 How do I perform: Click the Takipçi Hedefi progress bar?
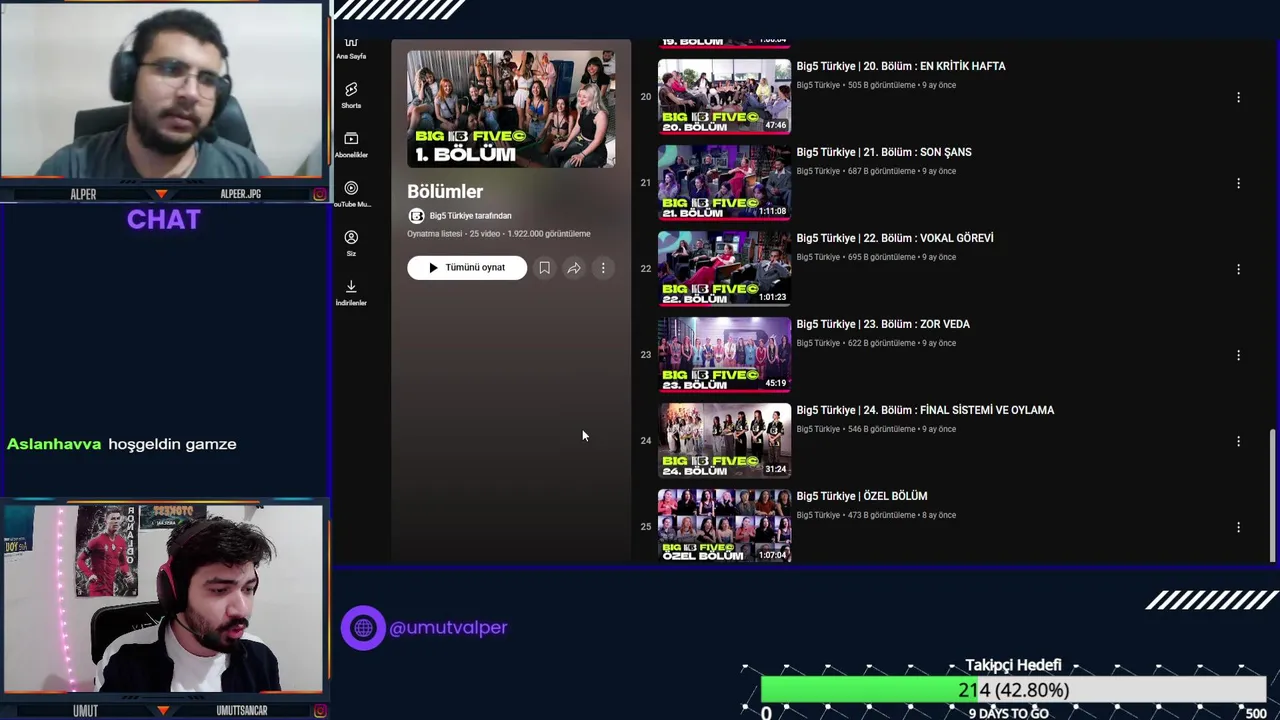pos(1013,690)
